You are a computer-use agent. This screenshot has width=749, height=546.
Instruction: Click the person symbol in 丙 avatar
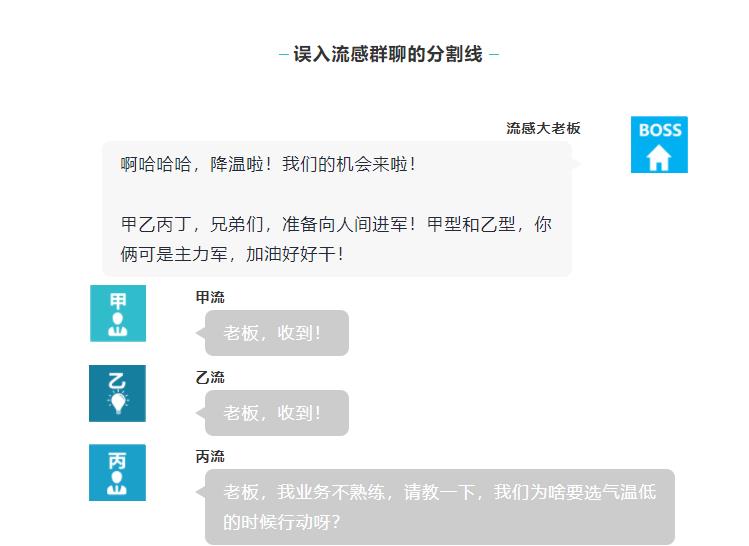click(x=117, y=483)
